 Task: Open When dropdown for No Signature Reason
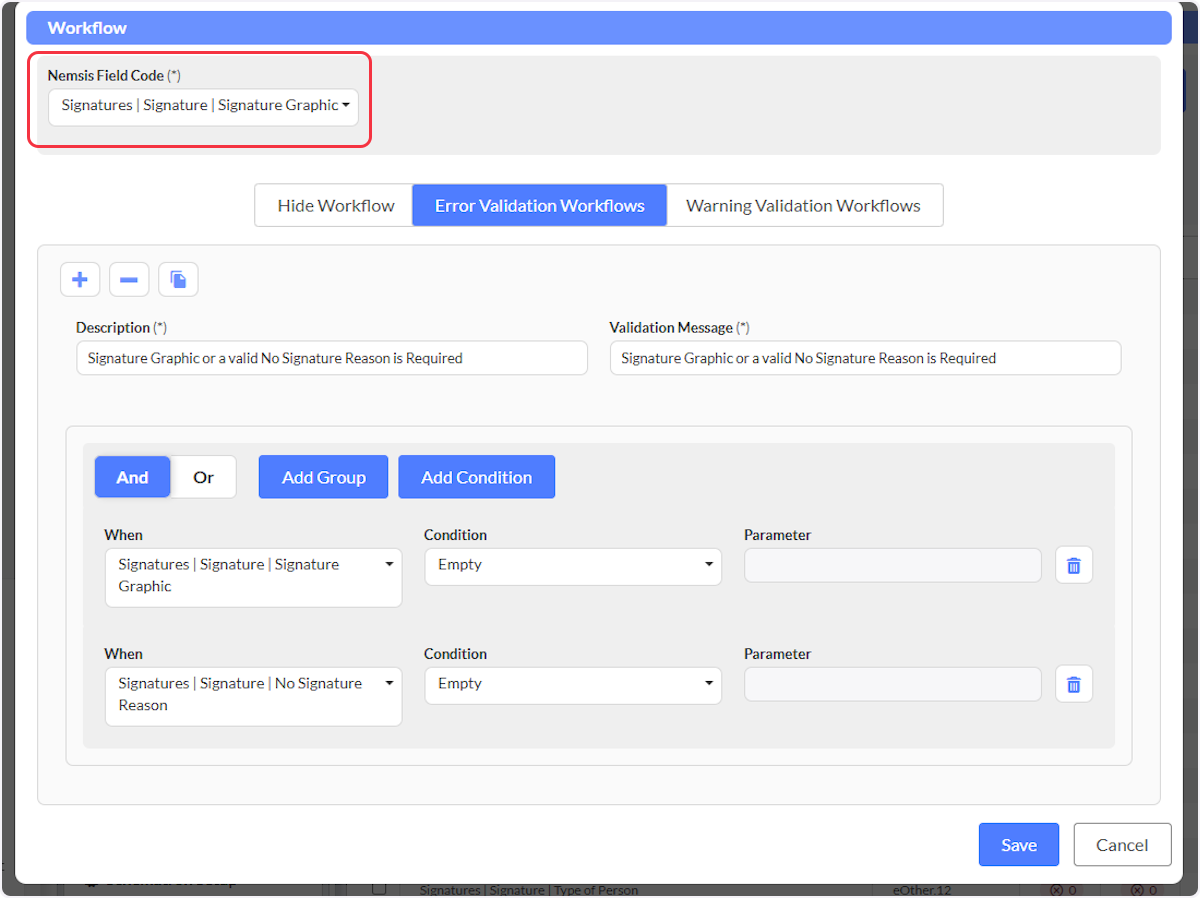tap(253, 696)
